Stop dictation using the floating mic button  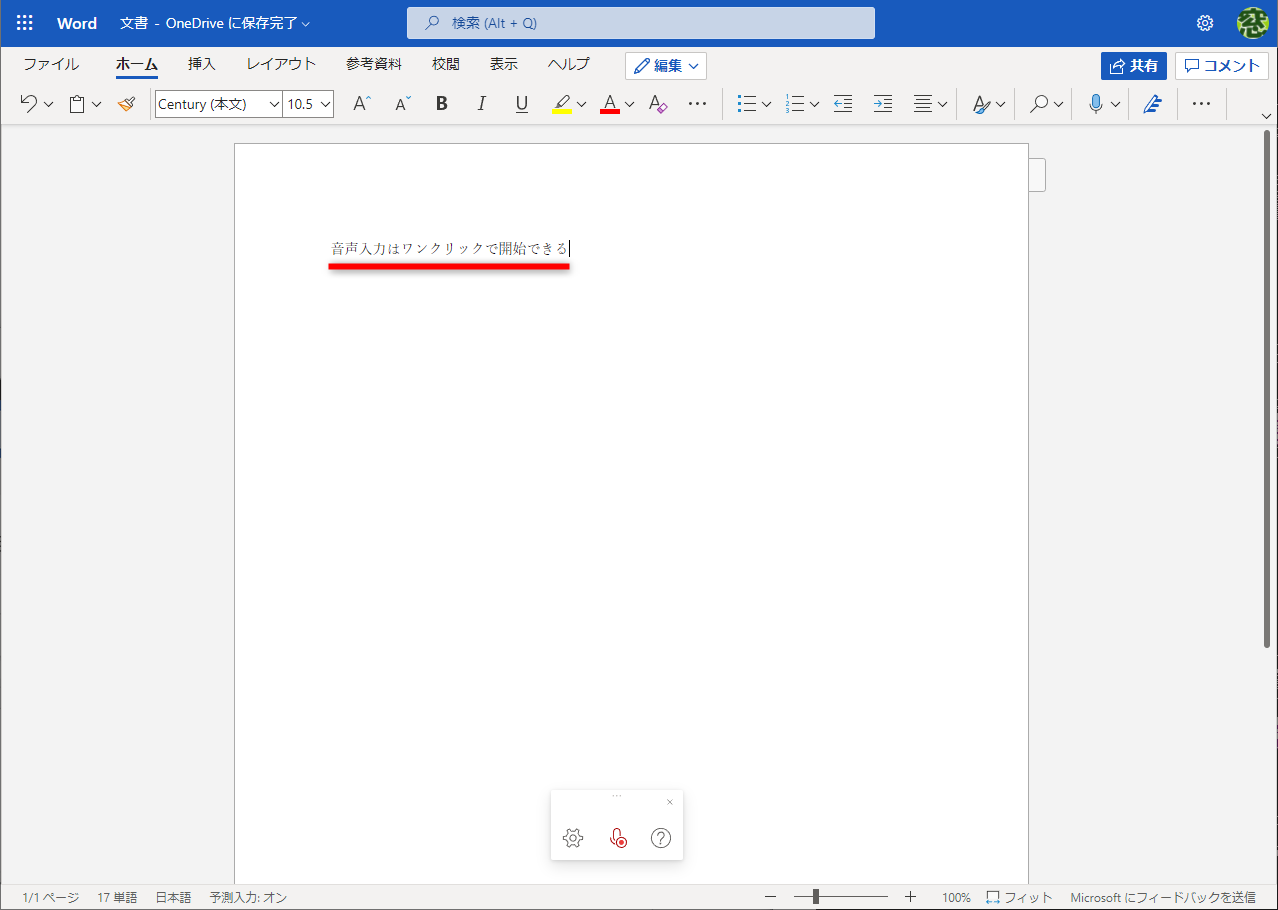[x=617, y=838]
